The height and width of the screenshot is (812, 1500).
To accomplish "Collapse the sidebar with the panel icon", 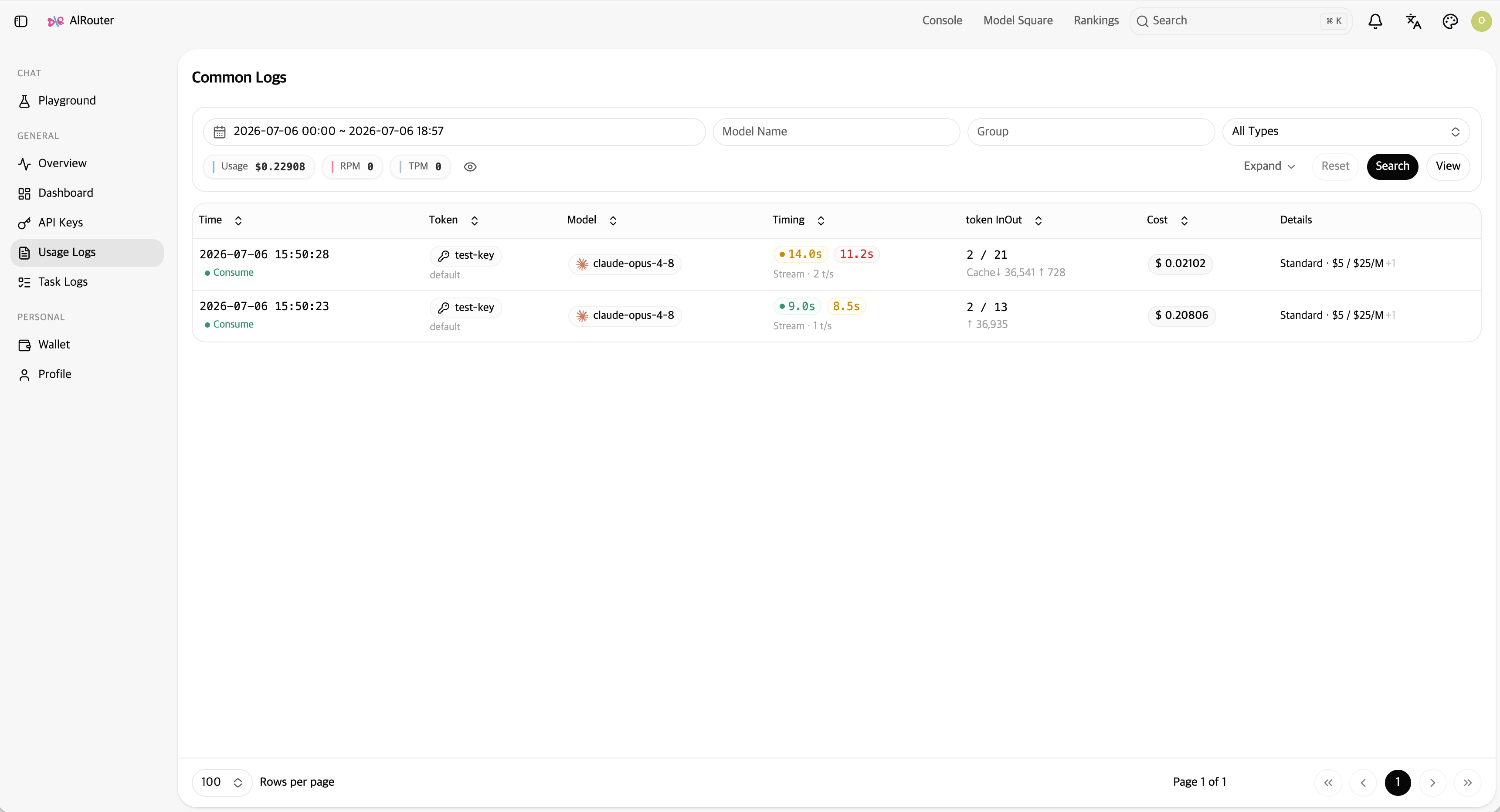I will click(21, 21).
